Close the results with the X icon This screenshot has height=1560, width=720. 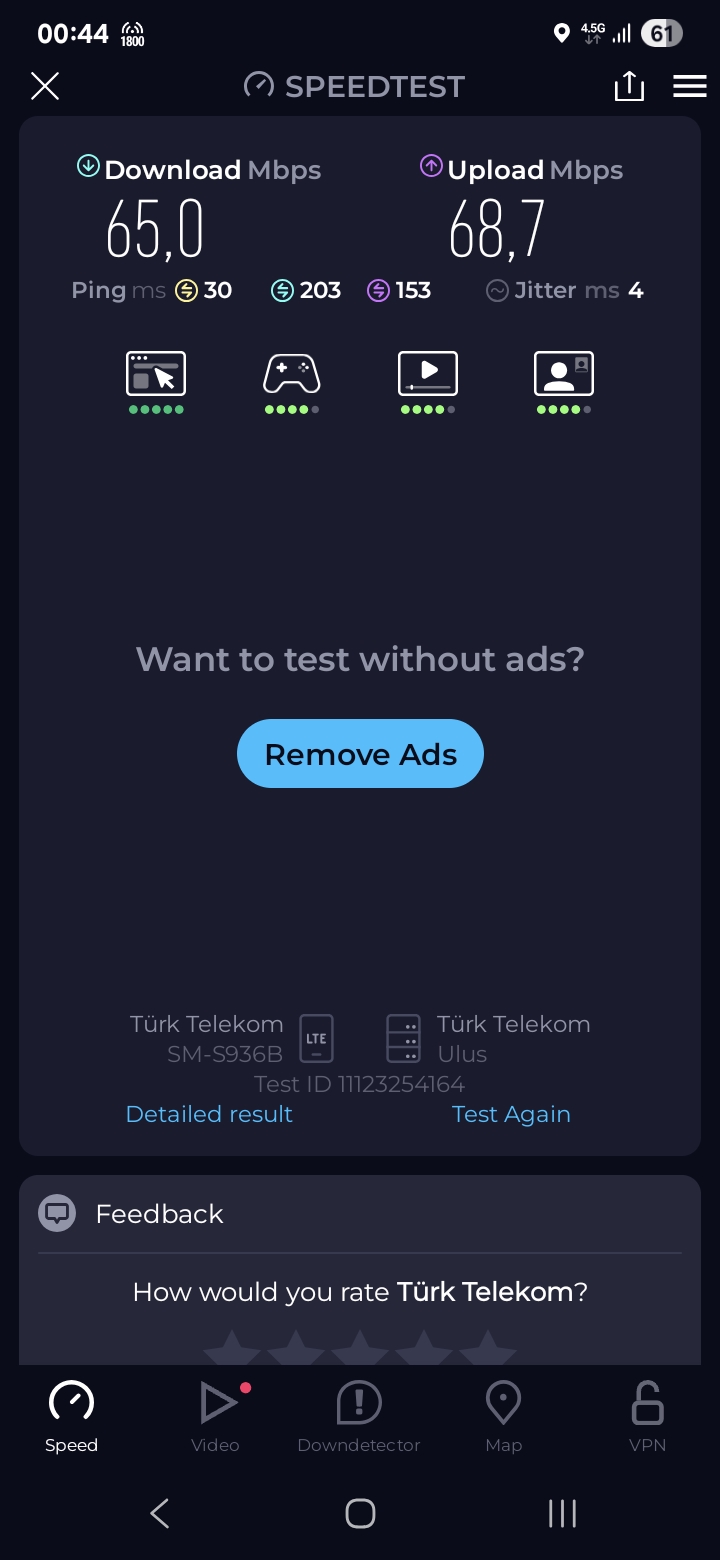click(x=45, y=87)
